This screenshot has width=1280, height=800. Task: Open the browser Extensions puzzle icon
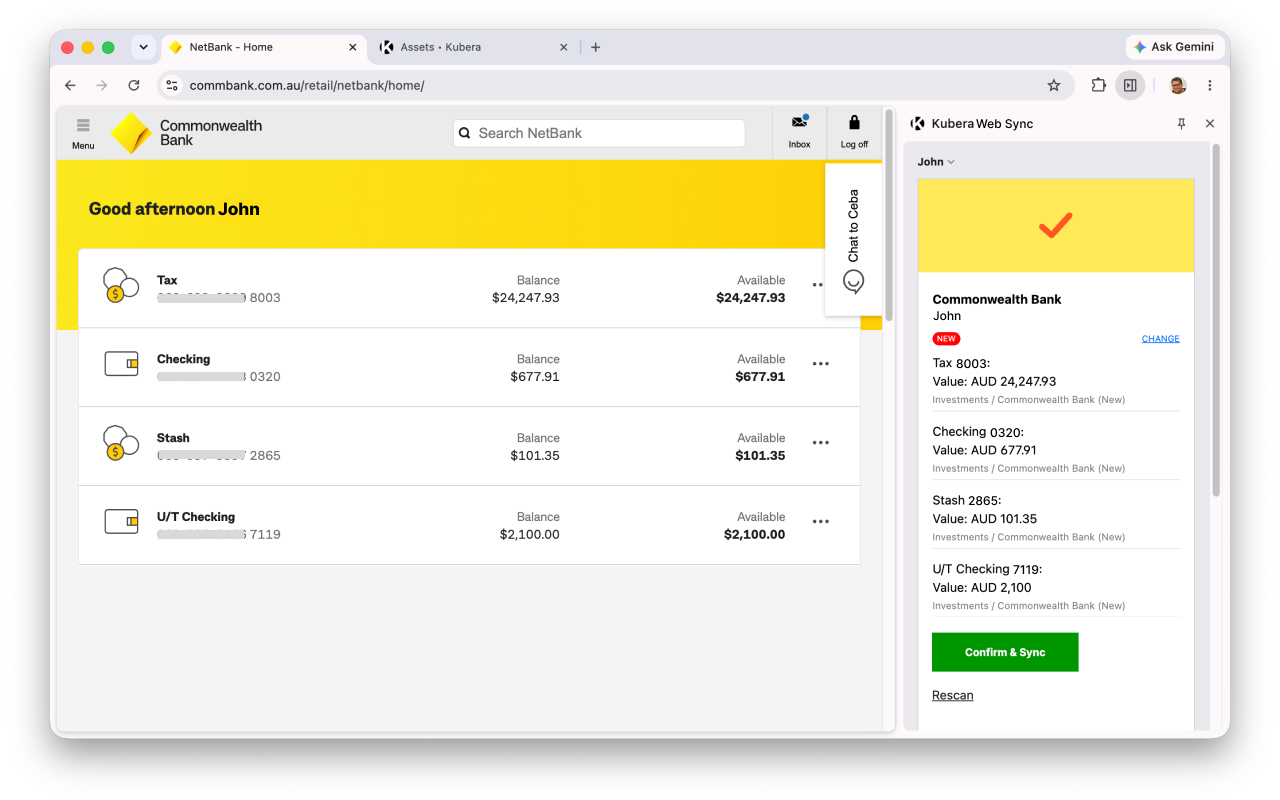pos(1098,86)
